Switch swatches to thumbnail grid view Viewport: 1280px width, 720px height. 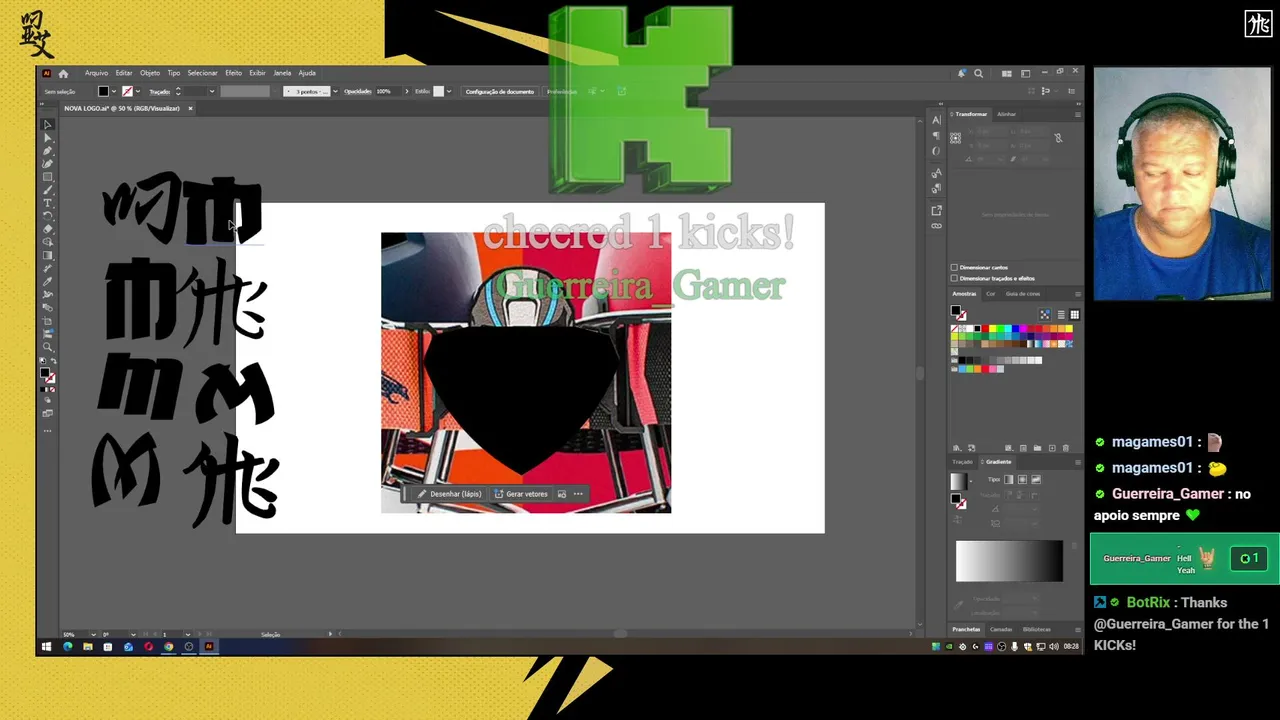[1074, 315]
